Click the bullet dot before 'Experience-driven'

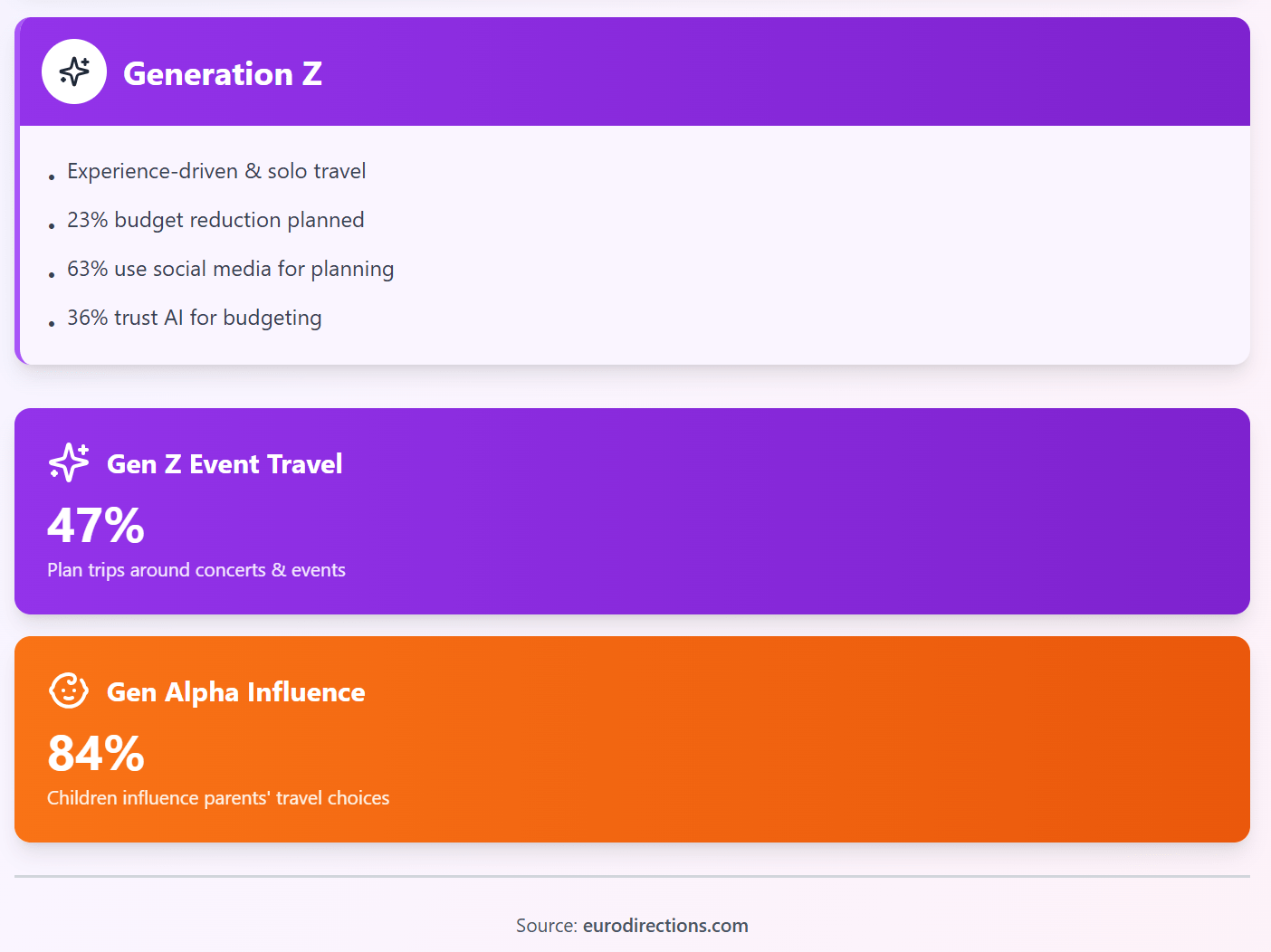[52, 177]
